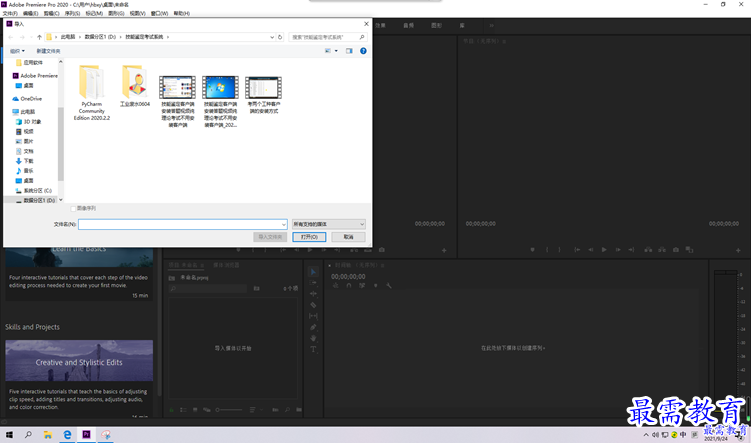The width and height of the screenshot is (751, 443).
Task: Open Comparison View in Program monitor
Action: point(689,250)
